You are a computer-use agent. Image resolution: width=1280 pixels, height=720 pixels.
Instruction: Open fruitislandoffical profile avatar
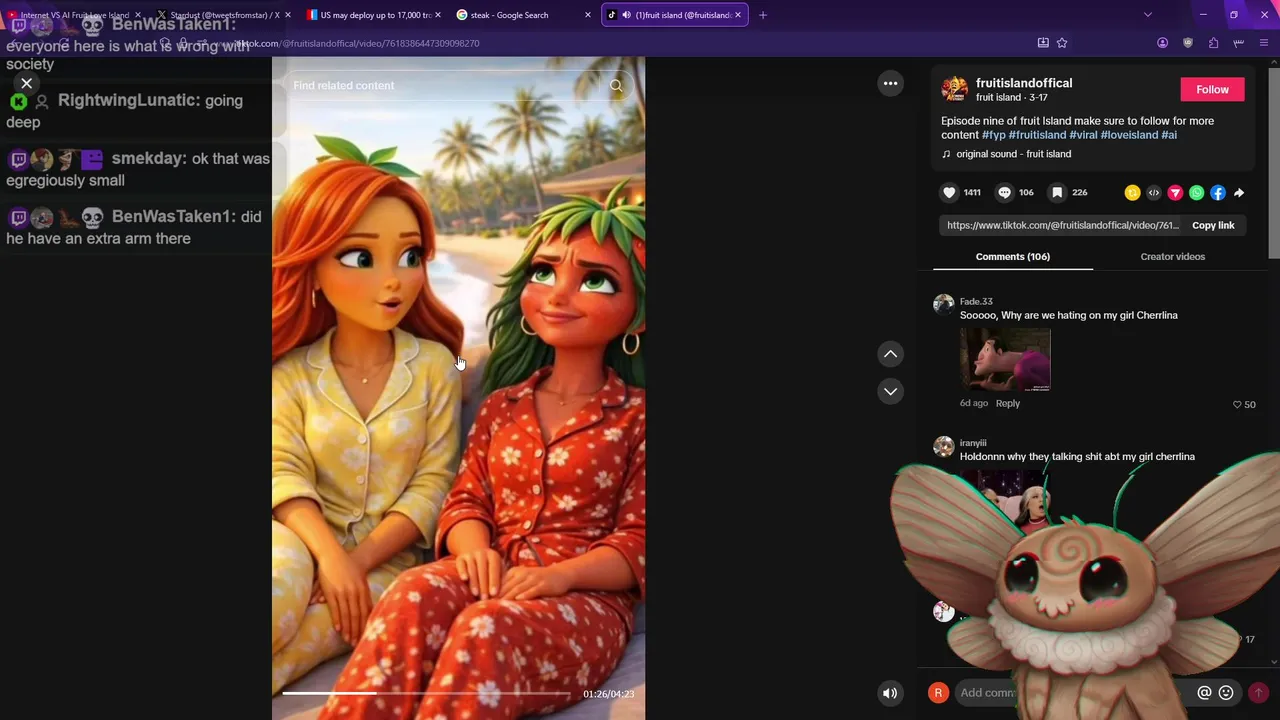coord(954,89)
